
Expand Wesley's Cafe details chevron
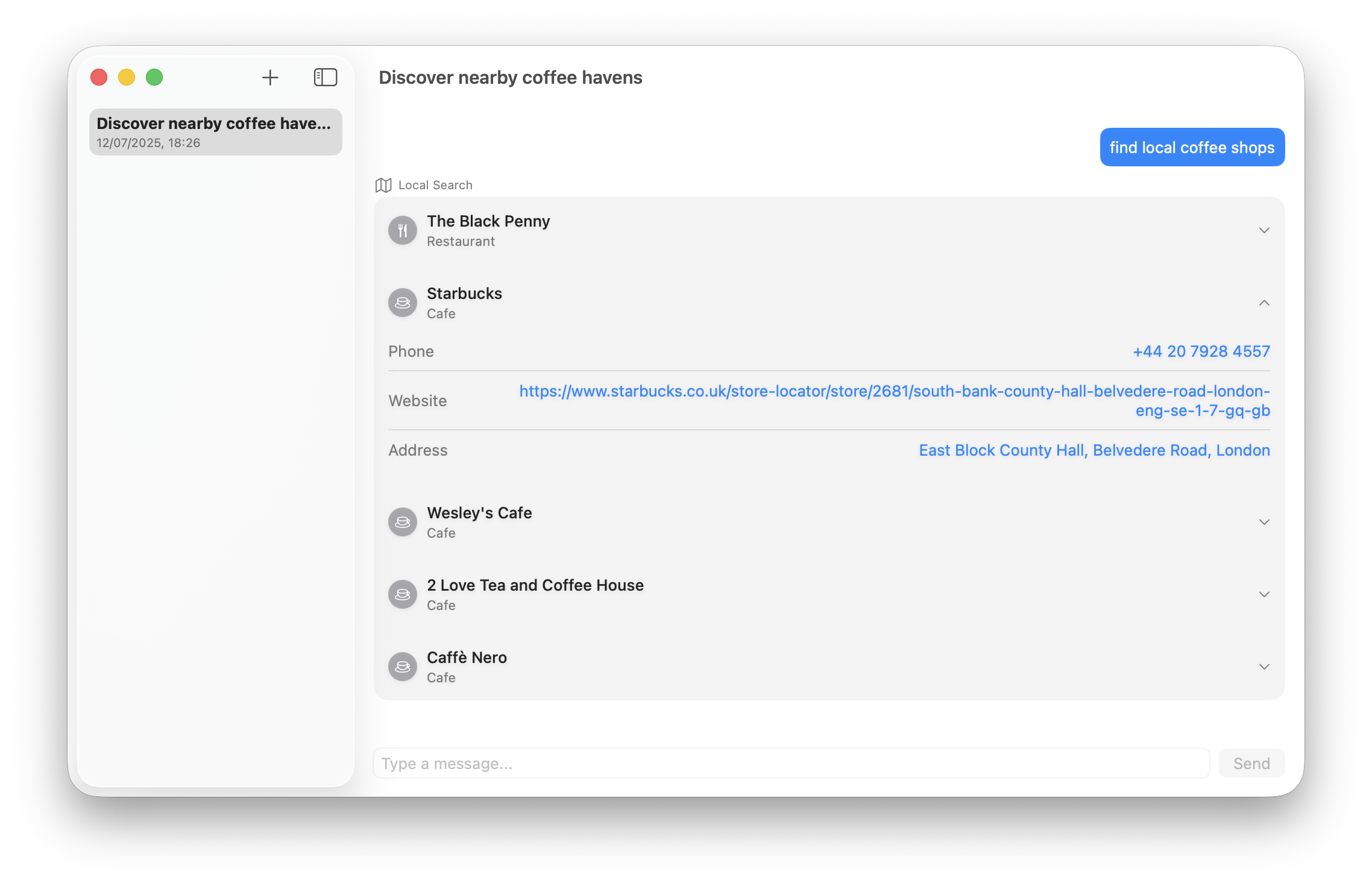click(x=1264, y=522)
